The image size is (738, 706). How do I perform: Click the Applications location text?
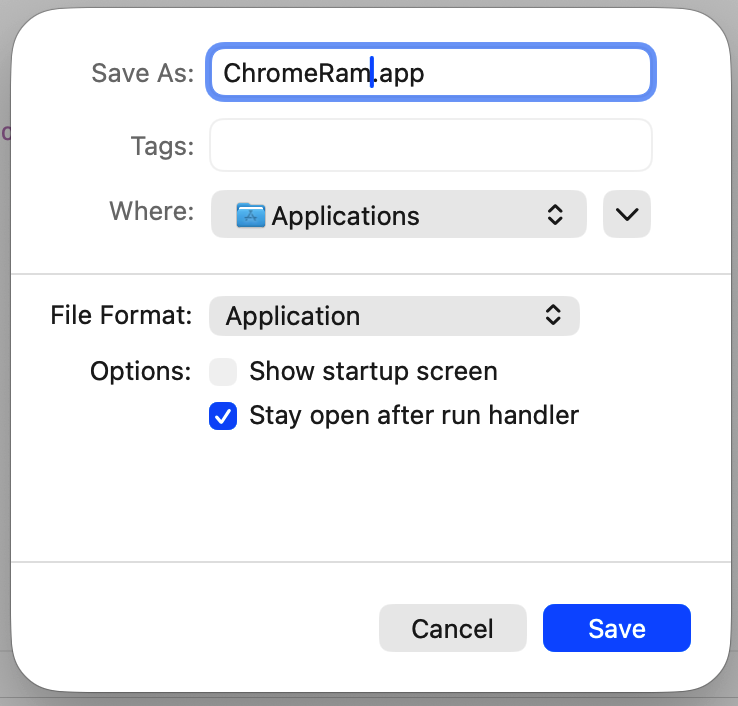point(345,216)
